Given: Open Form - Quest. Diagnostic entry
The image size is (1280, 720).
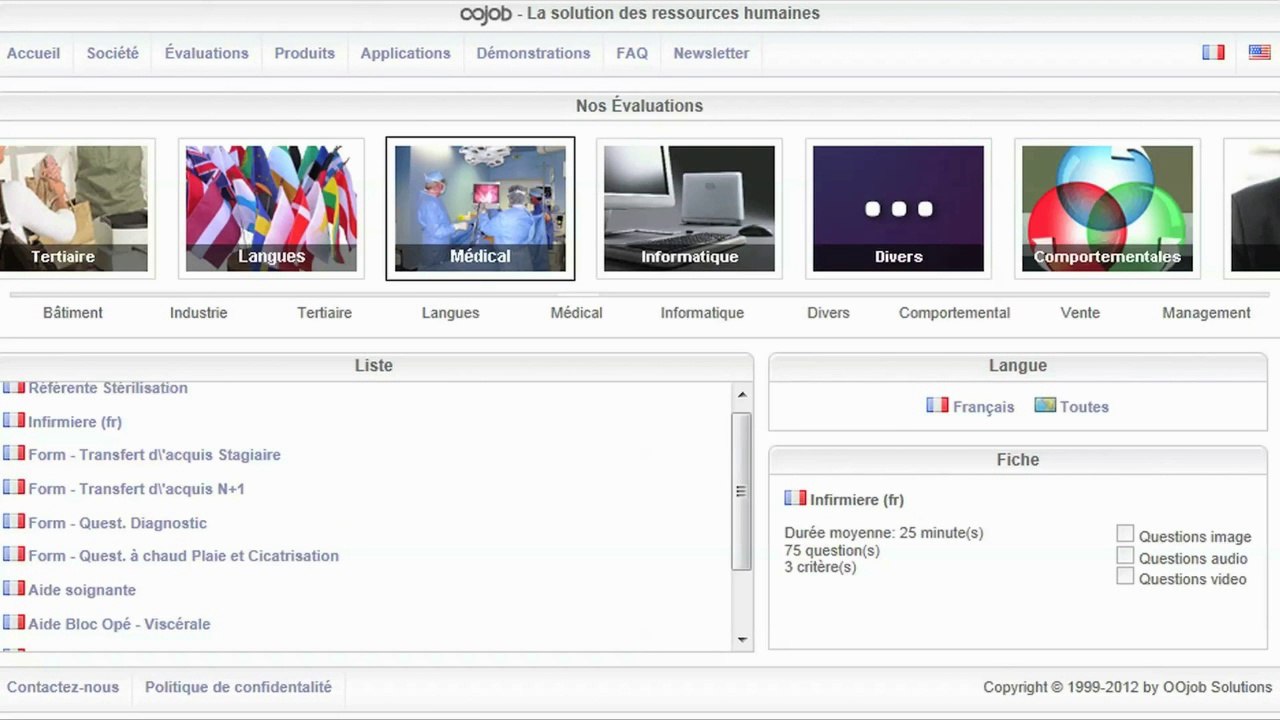Looking at the screenshot, I should 117,523.
